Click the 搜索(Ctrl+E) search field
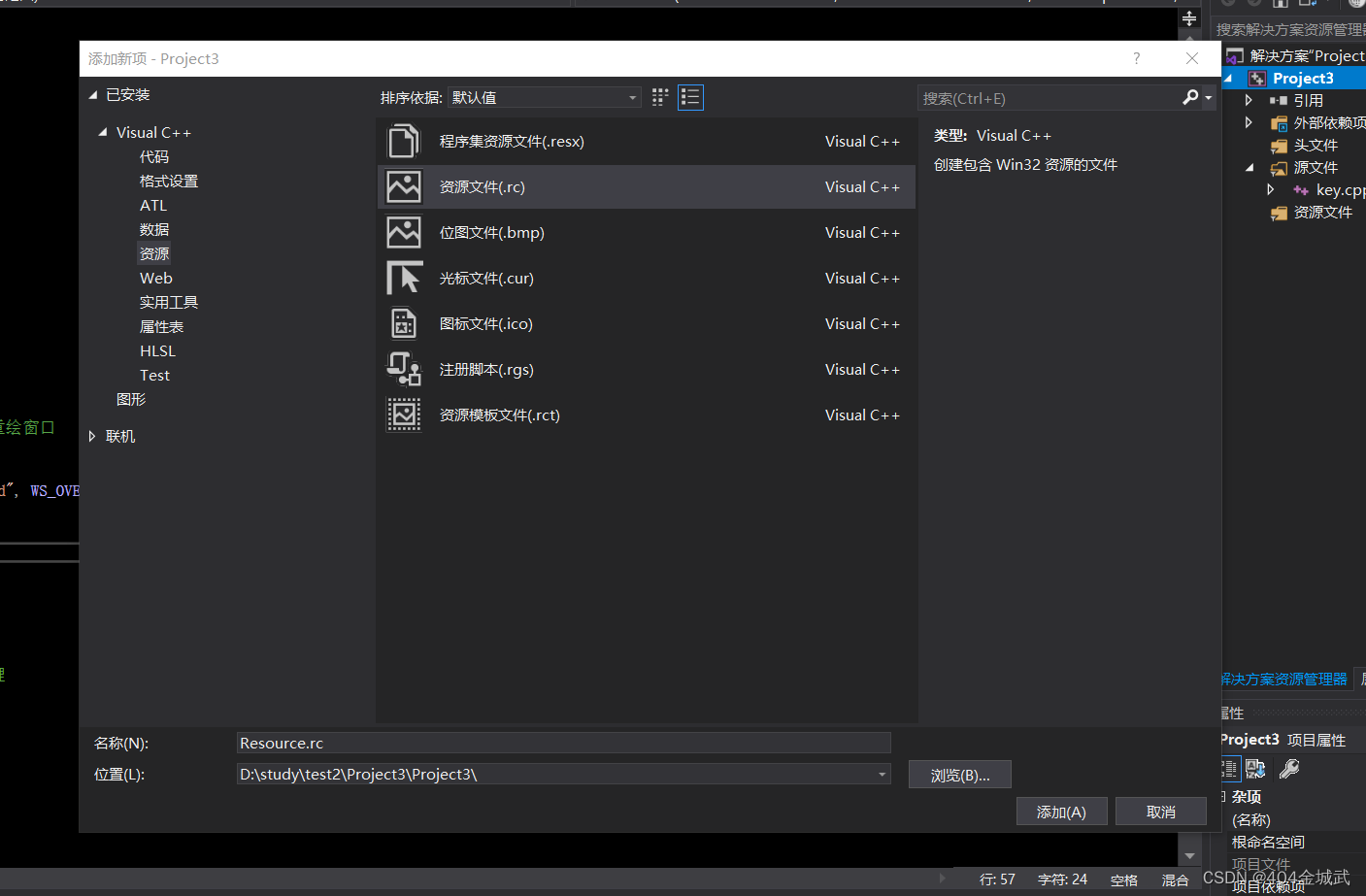 coord(1049,98)
